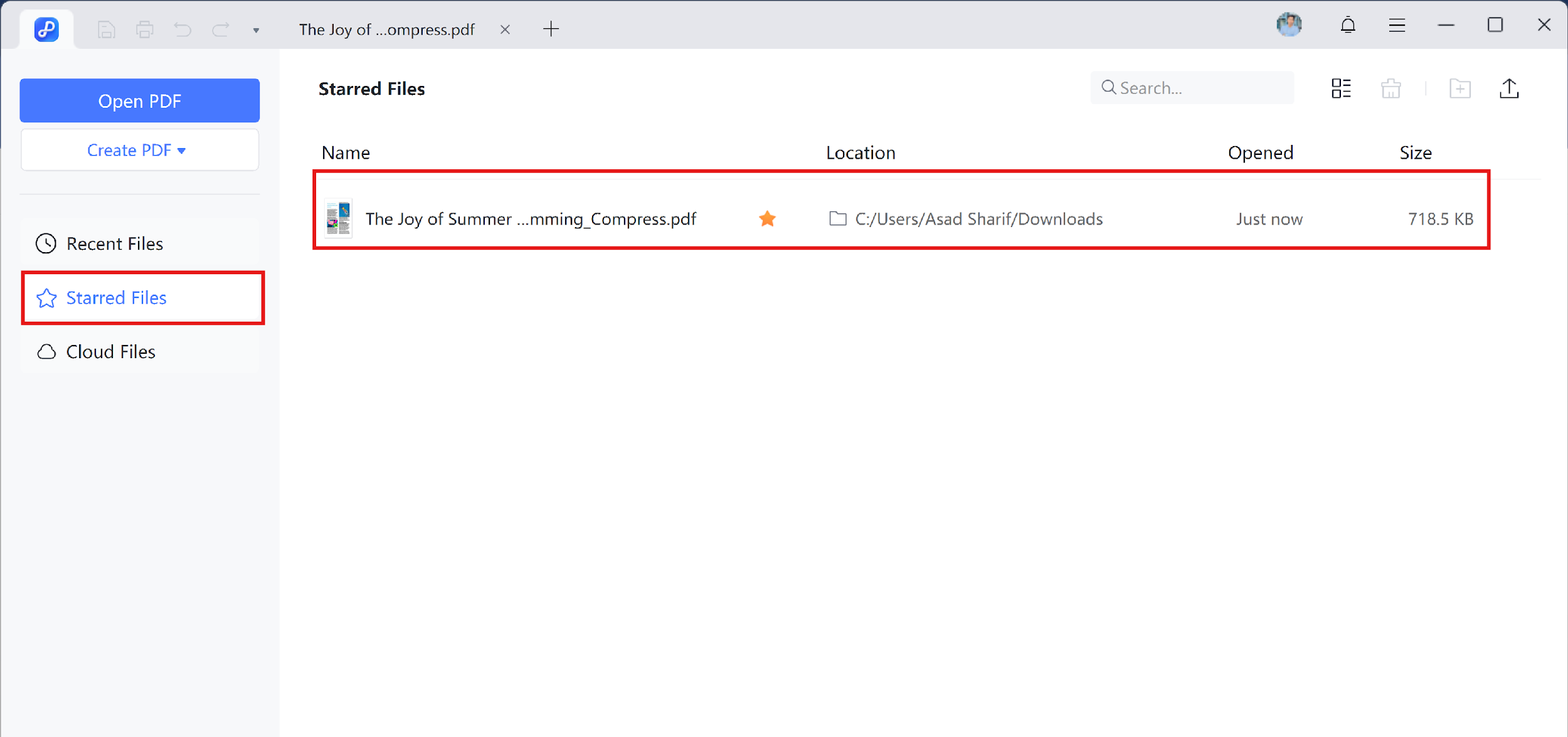Unstar The Joy of Summer file
The height and width of the screenshot is (737, 1568).
tap(767, 219)
